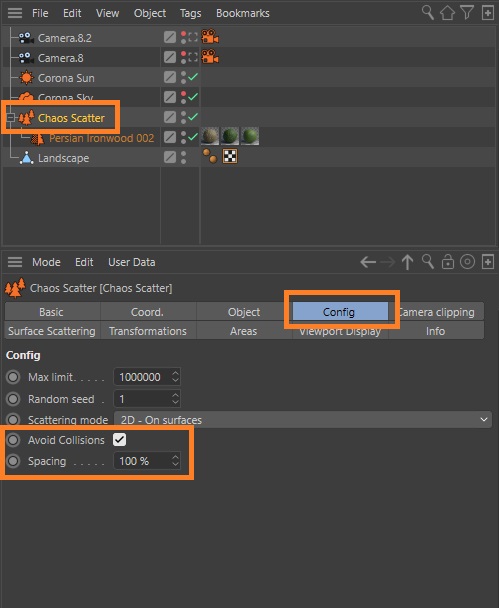The height and width of the screenshot is (608, 499).
Task: Toggle visibility dots for Landscape object
Action: click(183, 157)
